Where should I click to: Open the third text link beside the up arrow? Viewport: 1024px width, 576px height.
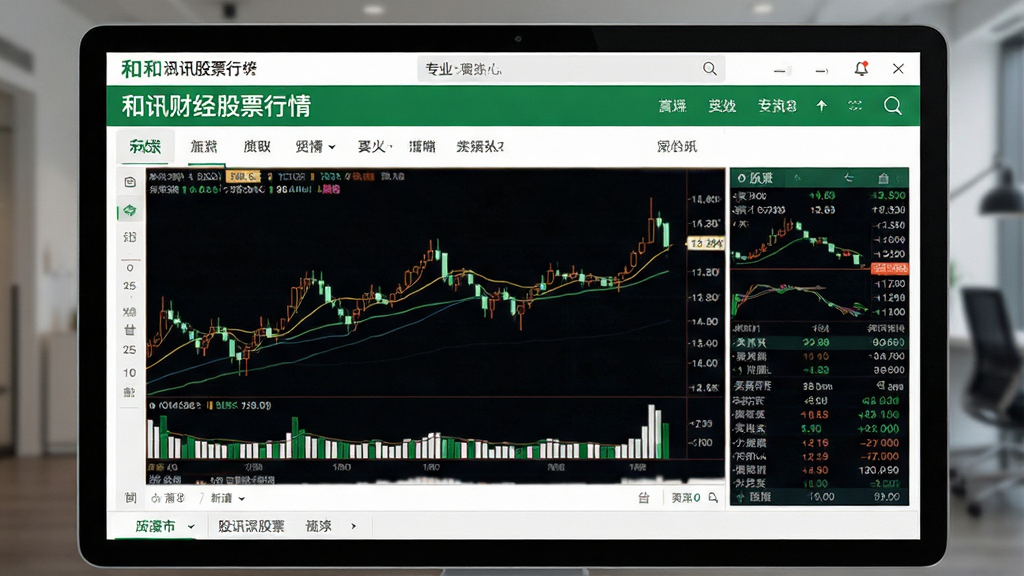coord(777,106)
